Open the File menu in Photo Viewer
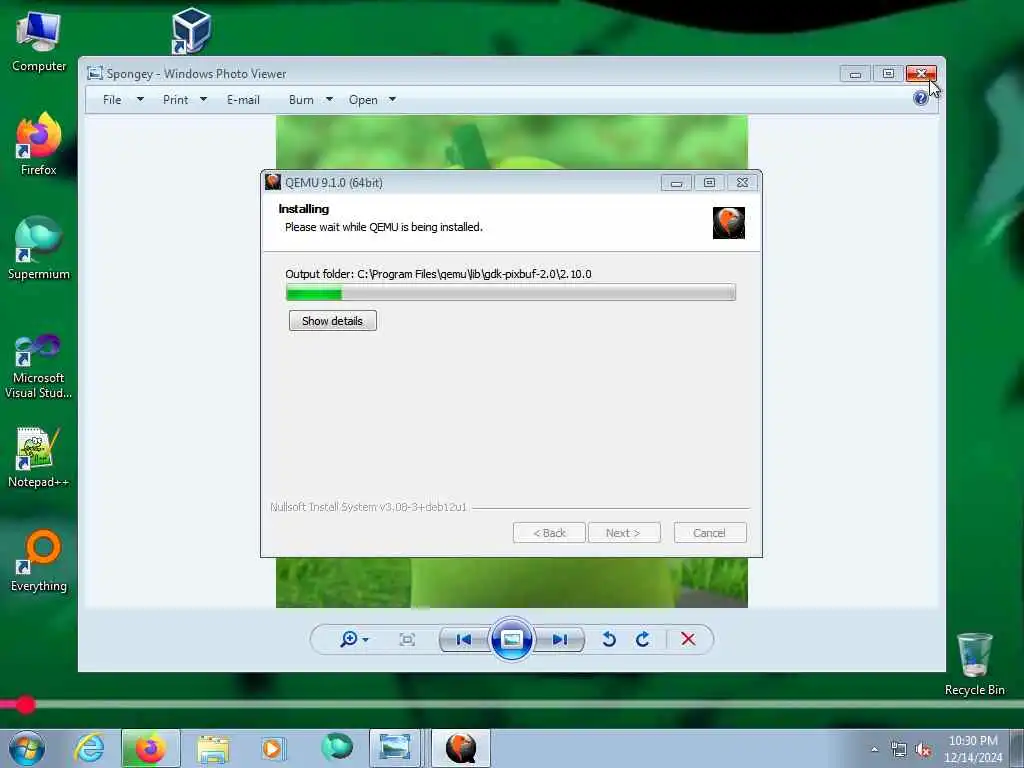The image size is (1024, 768). coord(112,100)
